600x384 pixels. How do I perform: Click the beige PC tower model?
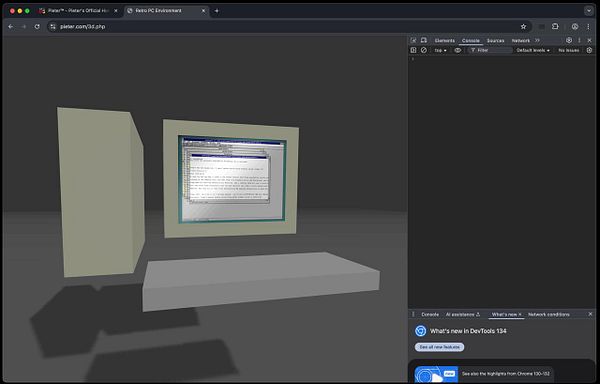tap(100, 192)
